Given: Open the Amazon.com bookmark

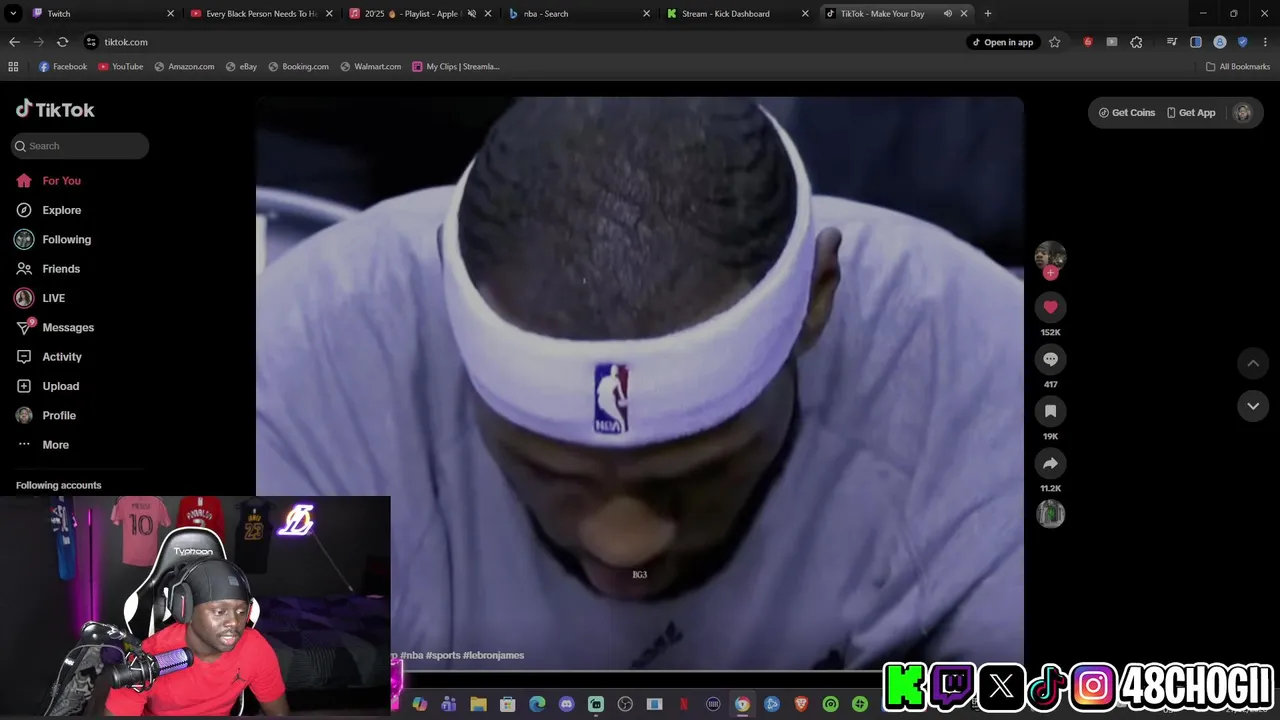Looking at the screenshot, I should [x=184, y=67].
